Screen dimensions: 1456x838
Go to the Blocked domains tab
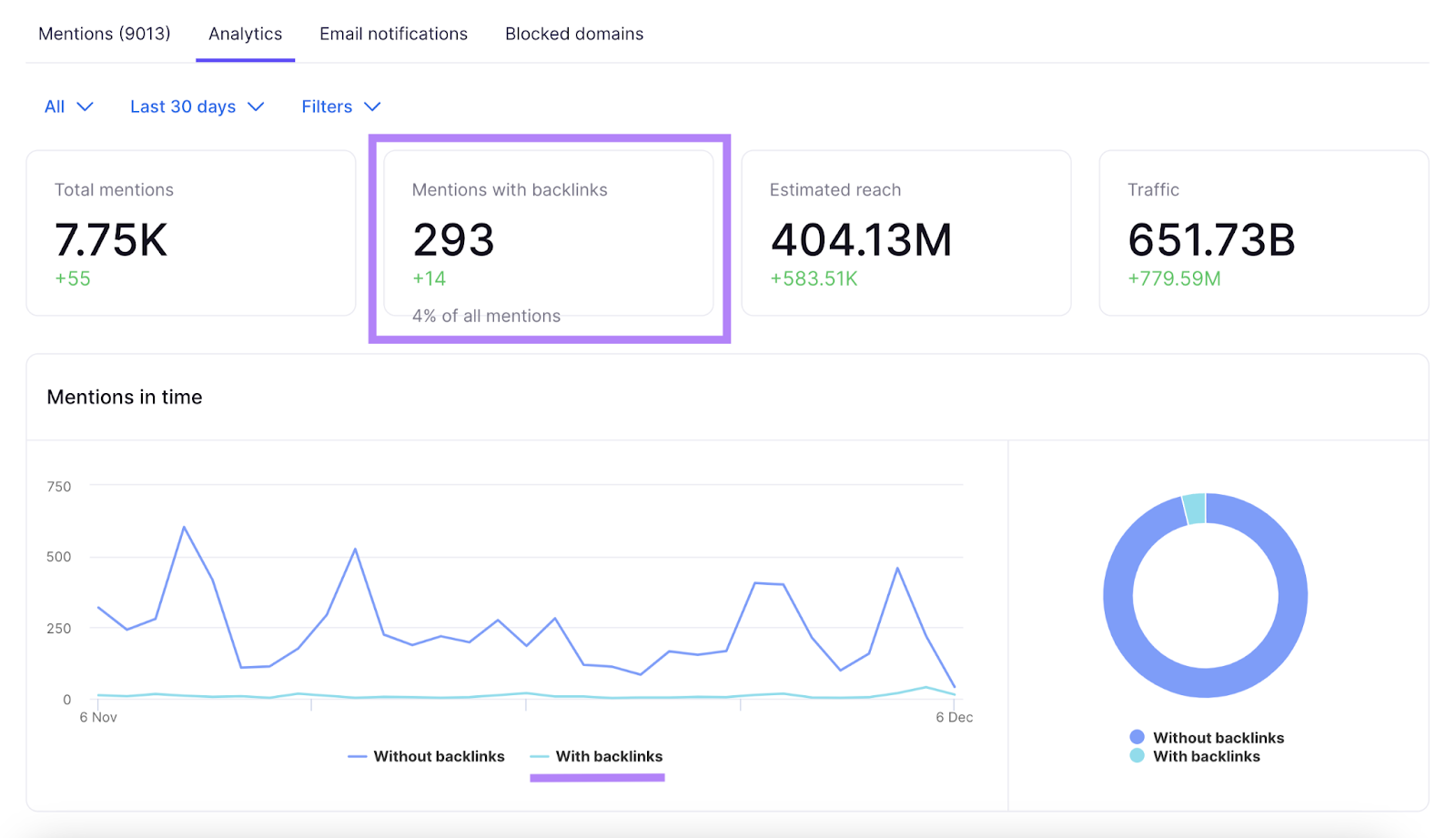[574, 34]
